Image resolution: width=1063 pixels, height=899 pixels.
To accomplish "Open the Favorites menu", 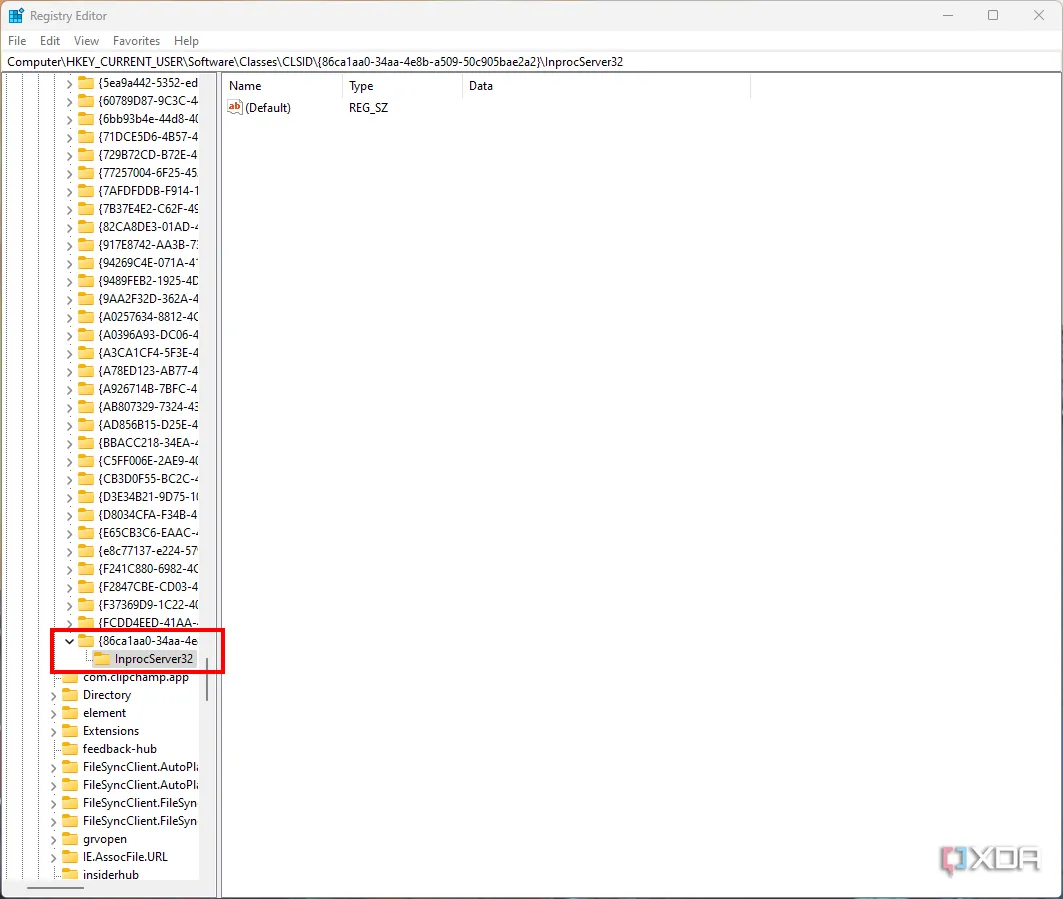I will (136, 41).
